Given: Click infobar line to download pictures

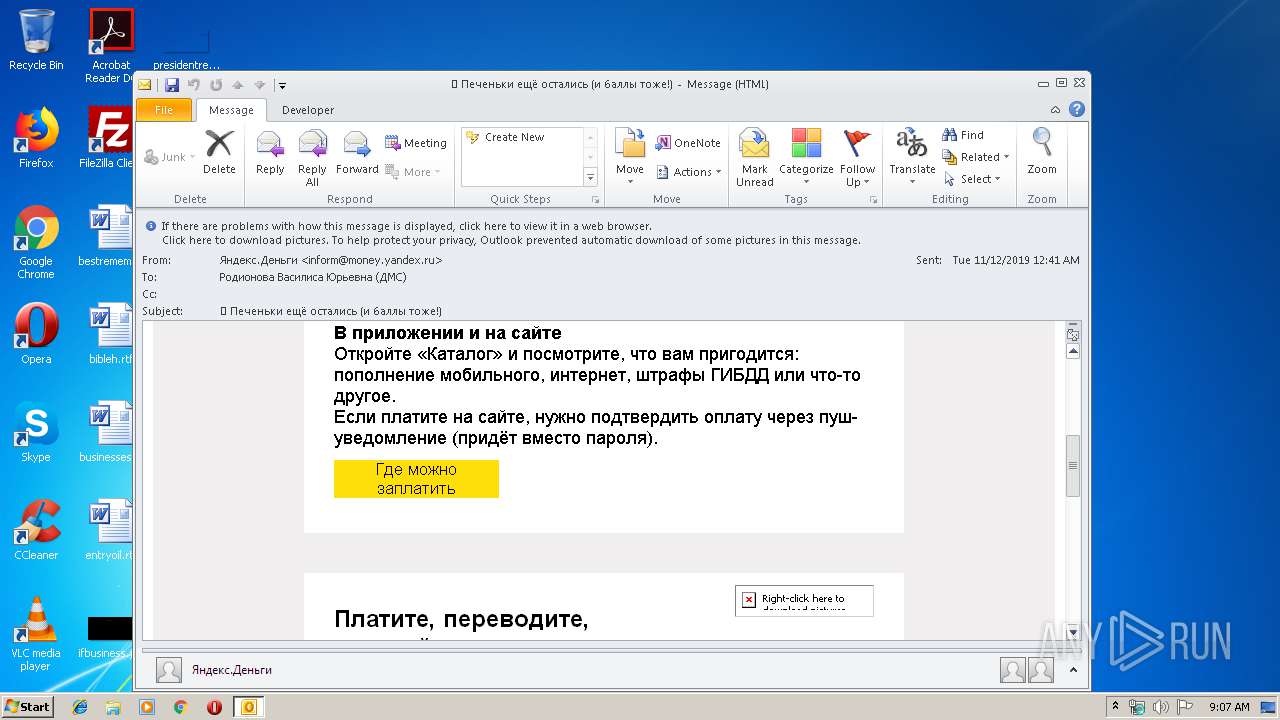Looking at the screenshot, I should click(510, 240).
